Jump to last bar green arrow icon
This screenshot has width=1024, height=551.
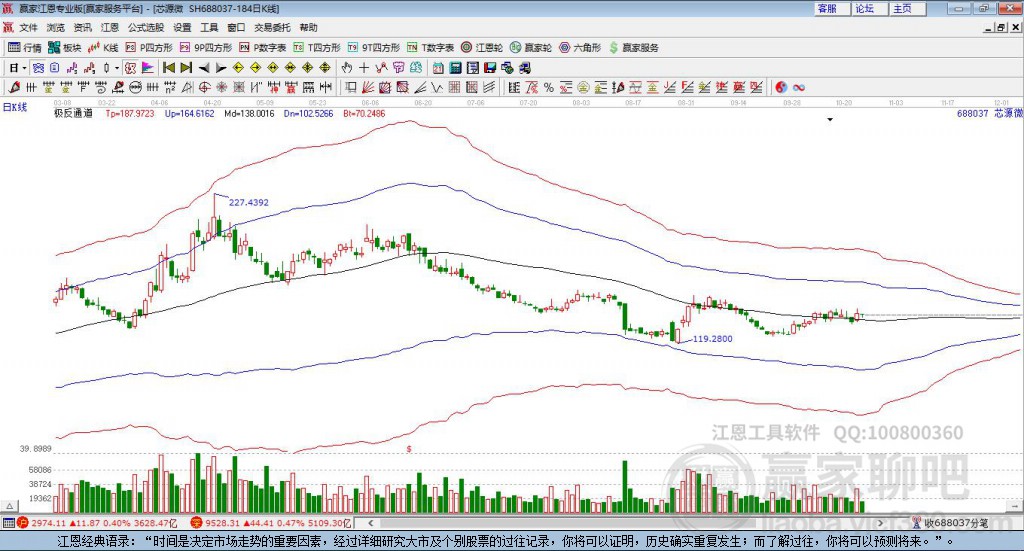click(x=186, y=68)
